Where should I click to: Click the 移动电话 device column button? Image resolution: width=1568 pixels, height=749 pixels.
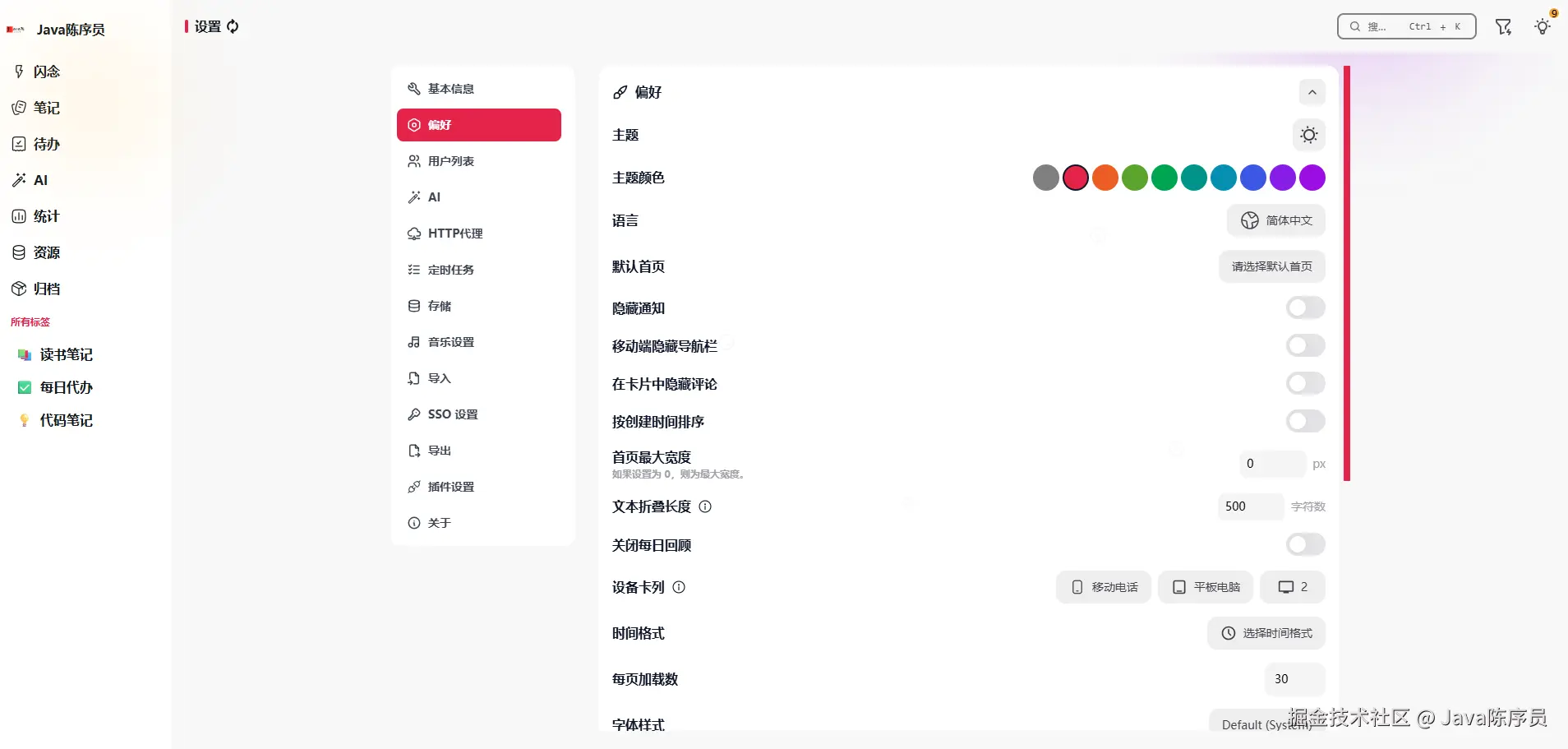[x=1104, y=587]
